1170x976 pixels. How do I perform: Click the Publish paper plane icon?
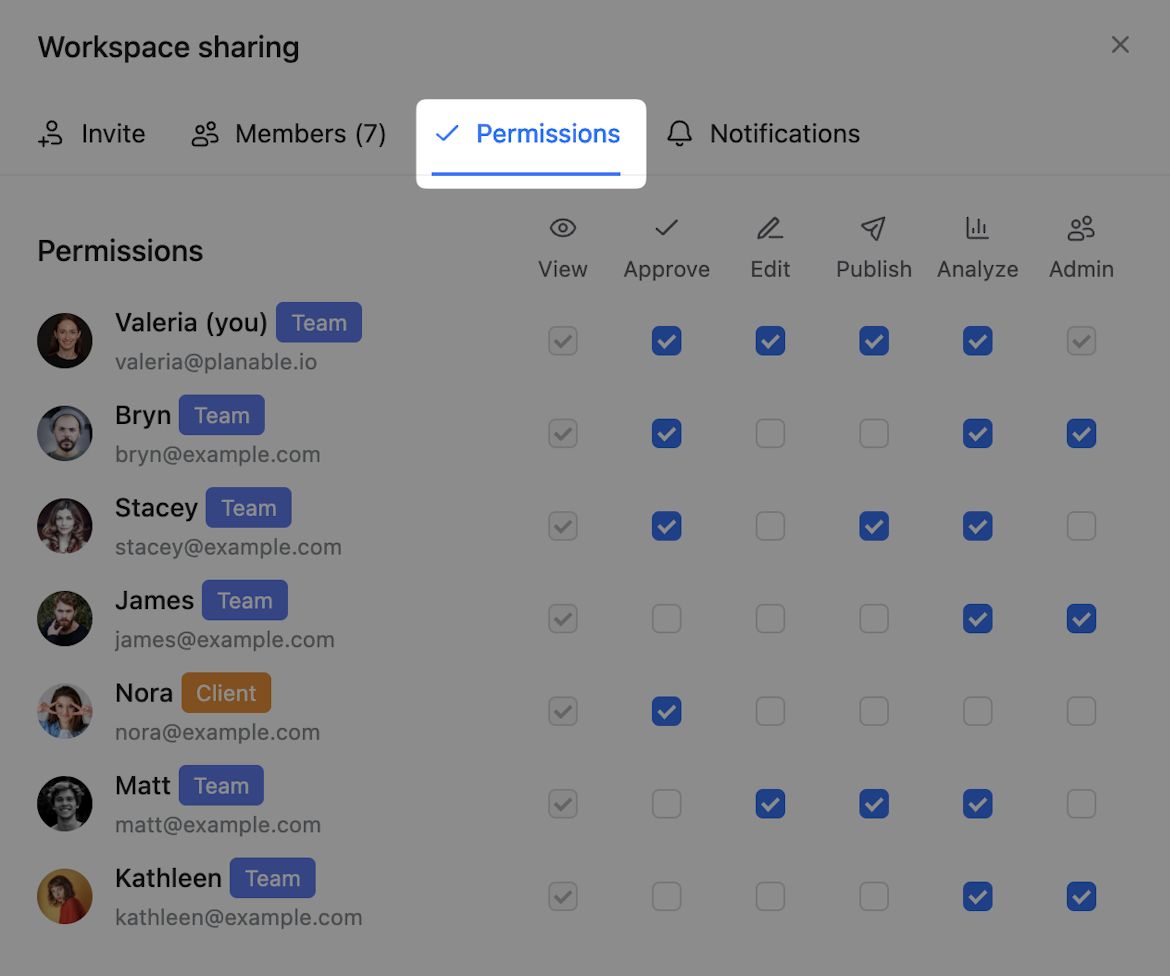pos(874,229)
